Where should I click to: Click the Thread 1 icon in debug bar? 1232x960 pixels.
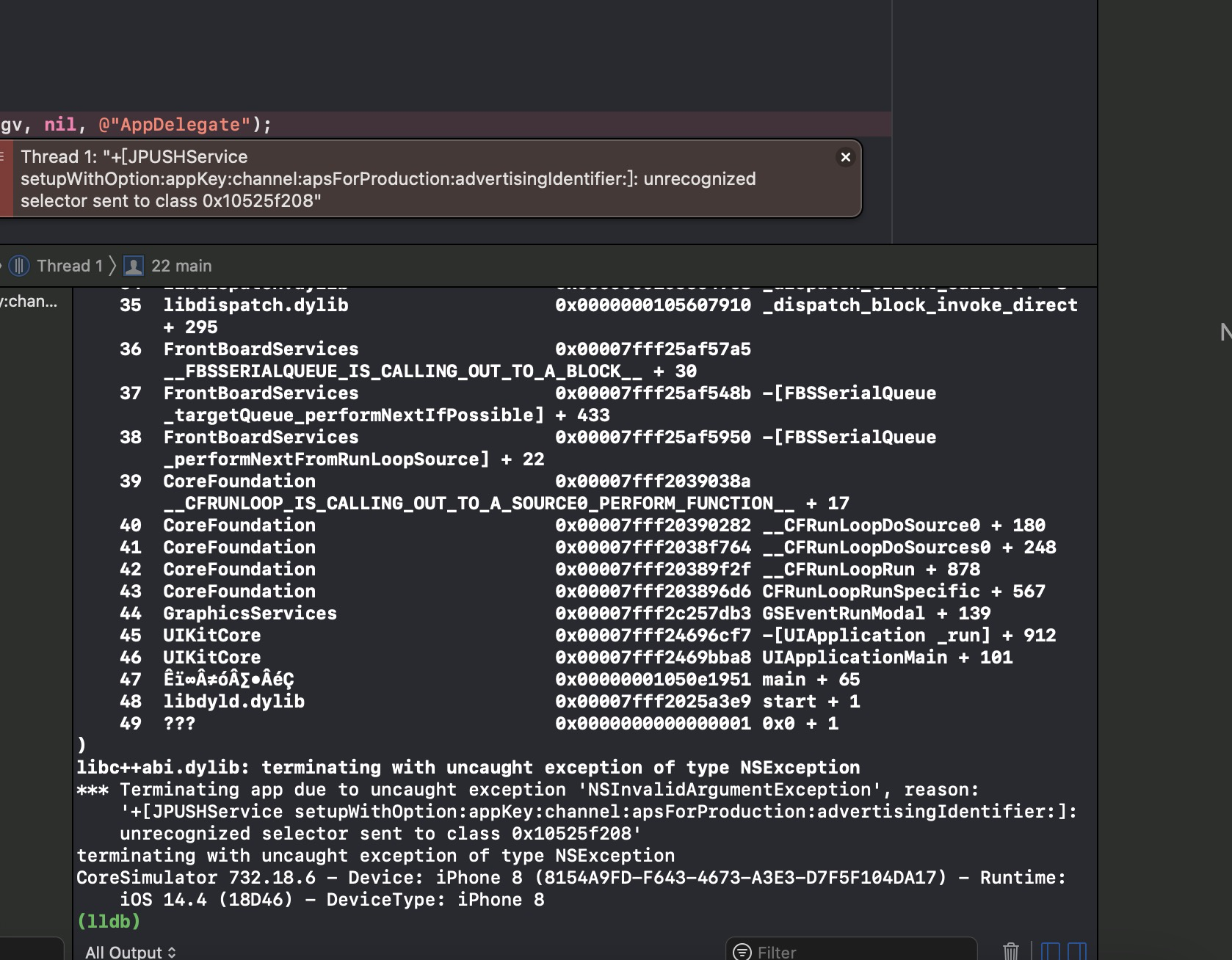[x=19, y=266]
